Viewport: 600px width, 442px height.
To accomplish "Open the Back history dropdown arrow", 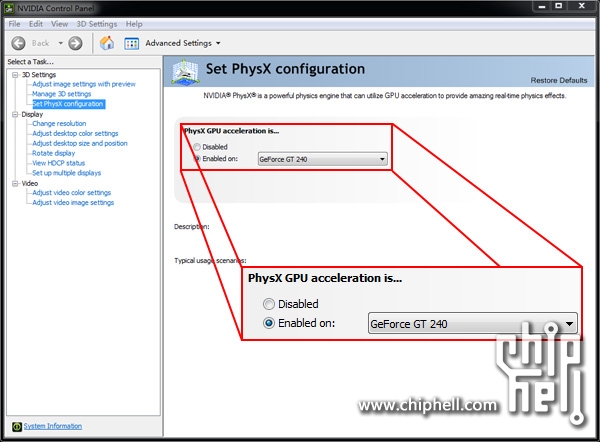I will 60,43.
